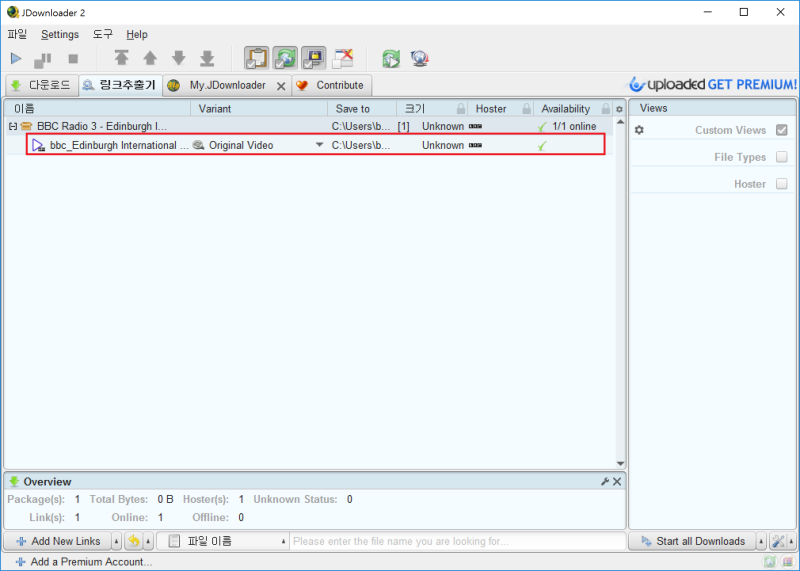Open the Help menu
The height and width of the screenshot is (571, 800).
pyautogui.click(x=137, y=34)
